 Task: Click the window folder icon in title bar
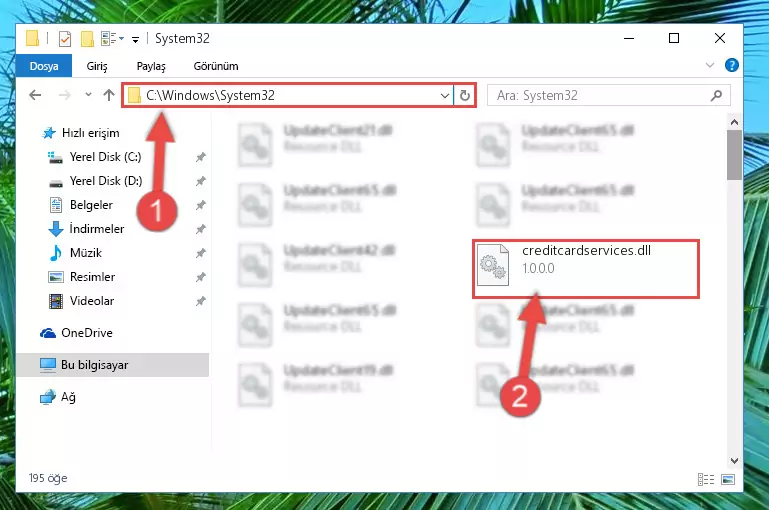point(32,38)
